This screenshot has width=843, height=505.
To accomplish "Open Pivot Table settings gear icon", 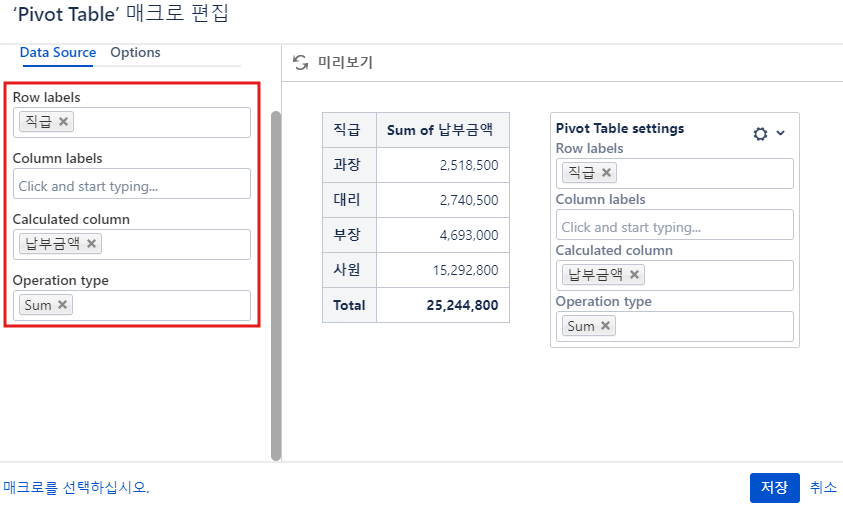I will click(x=760, y=133).
